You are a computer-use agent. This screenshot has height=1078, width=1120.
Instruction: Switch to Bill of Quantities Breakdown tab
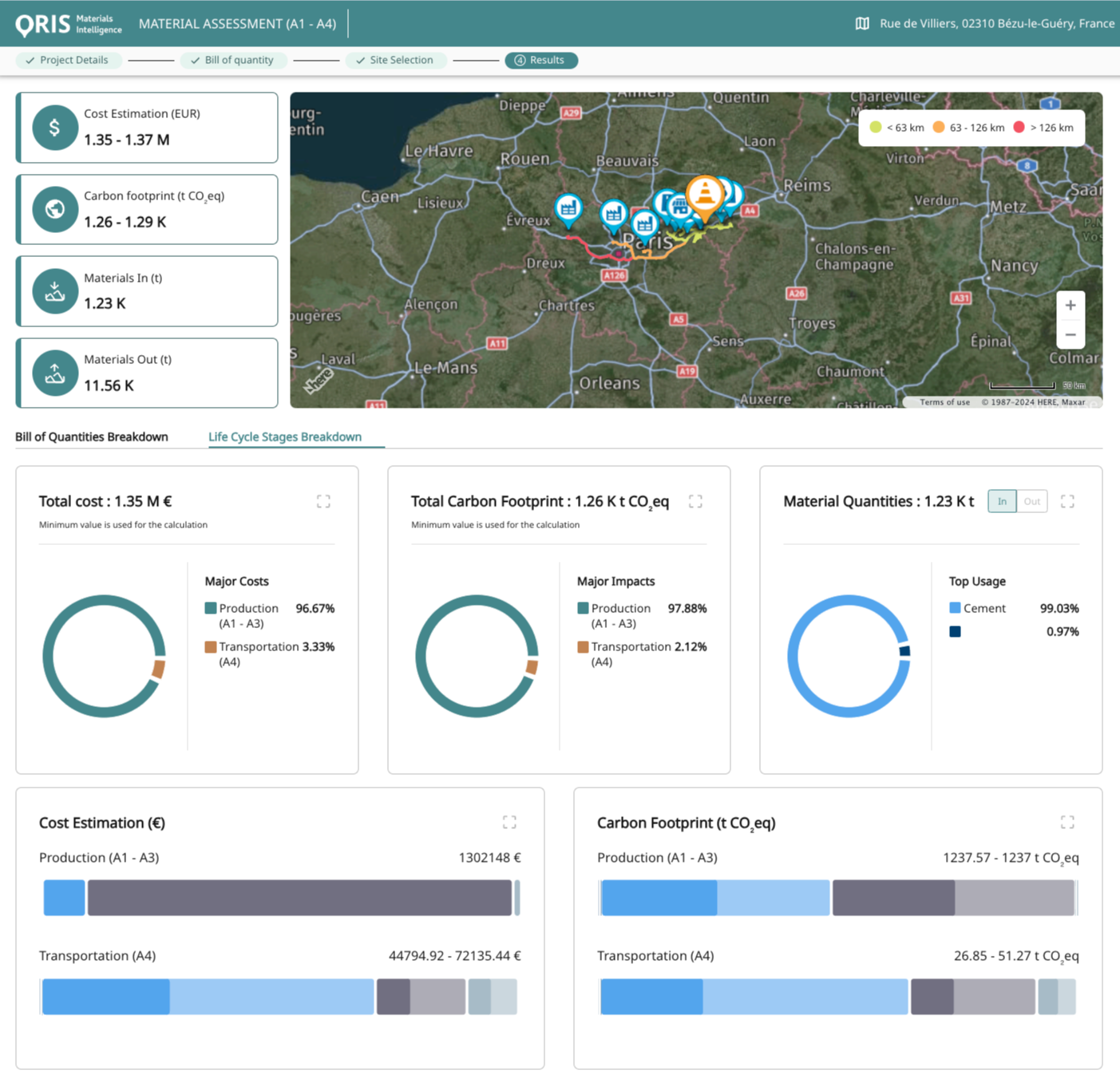tap(91, 436)
